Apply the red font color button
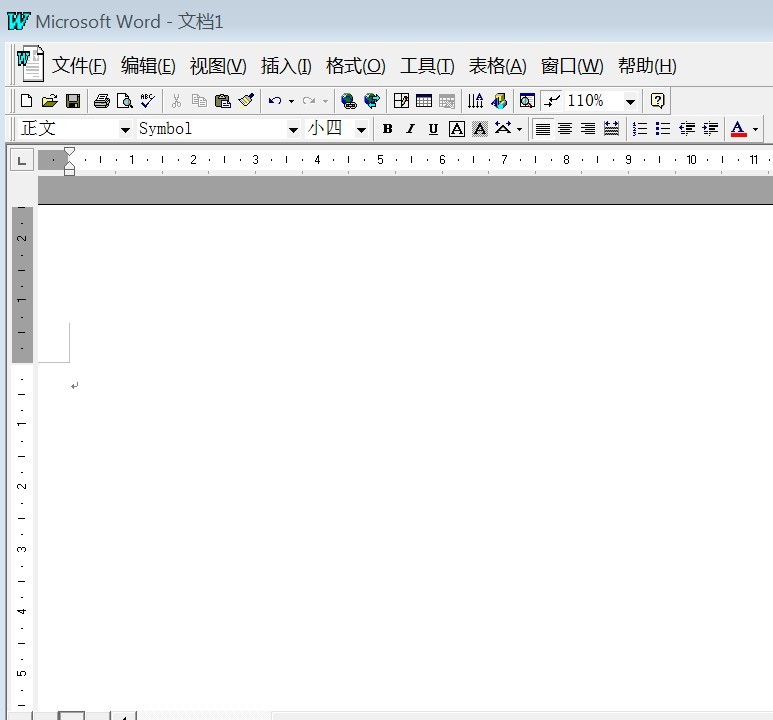The height and width of the screenshot is (720, 773). (x=738, y=129)
